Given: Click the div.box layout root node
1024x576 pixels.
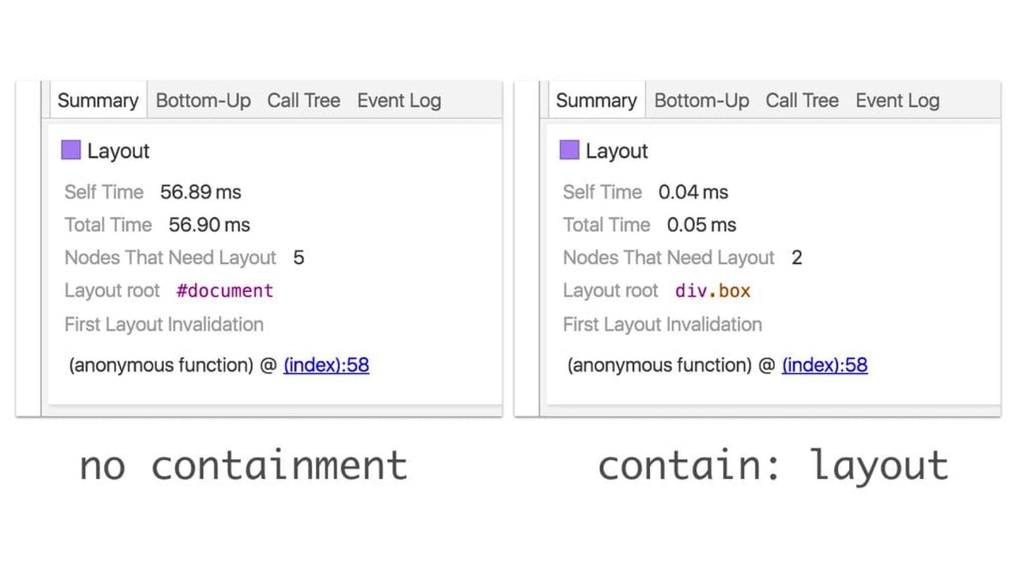Looking at the screenshot, I should click(x=713, y=291).
